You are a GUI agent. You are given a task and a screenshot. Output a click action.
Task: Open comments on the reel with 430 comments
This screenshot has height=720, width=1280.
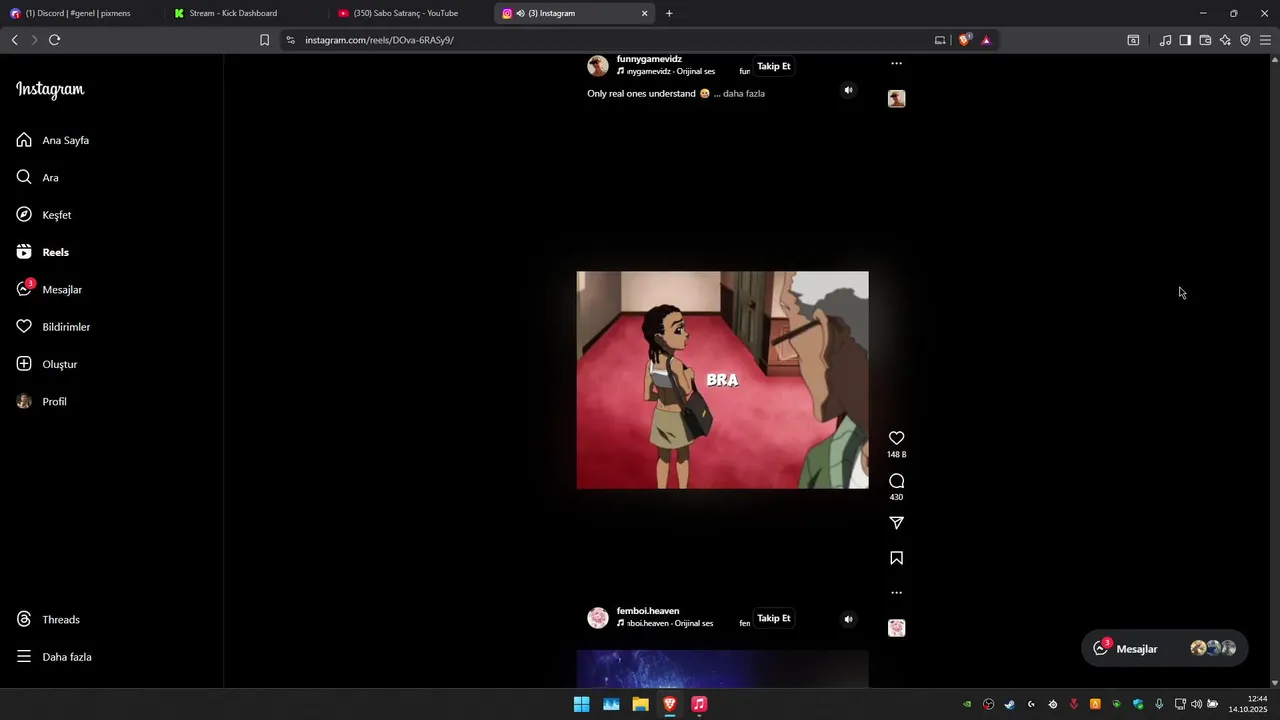click(x=896, y=481)
